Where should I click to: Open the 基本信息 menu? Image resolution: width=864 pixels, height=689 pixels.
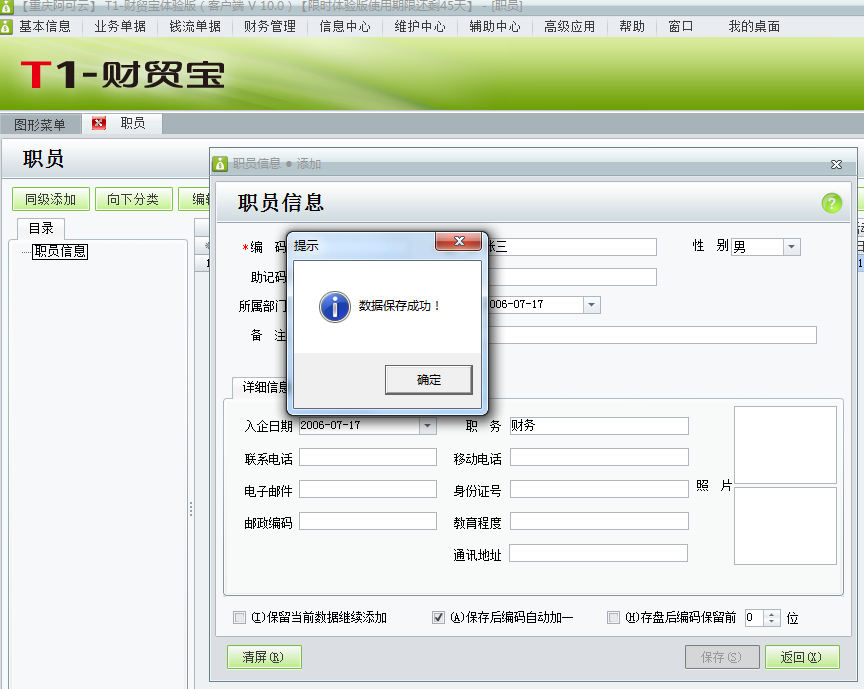click(45, 26)
